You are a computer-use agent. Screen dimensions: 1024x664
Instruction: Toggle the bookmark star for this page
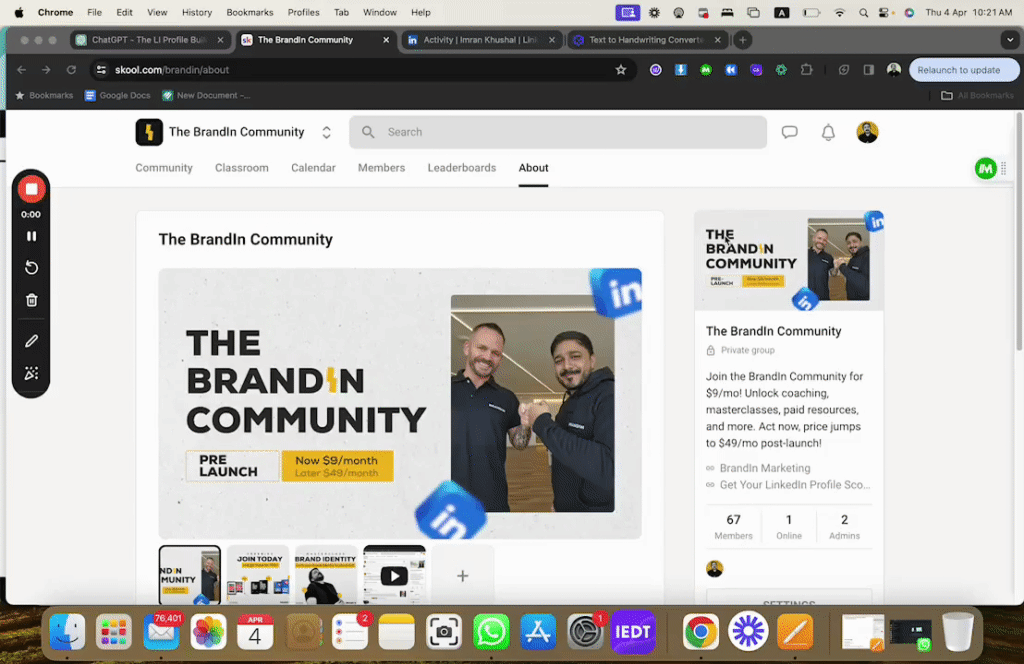(x=621, y=69)
